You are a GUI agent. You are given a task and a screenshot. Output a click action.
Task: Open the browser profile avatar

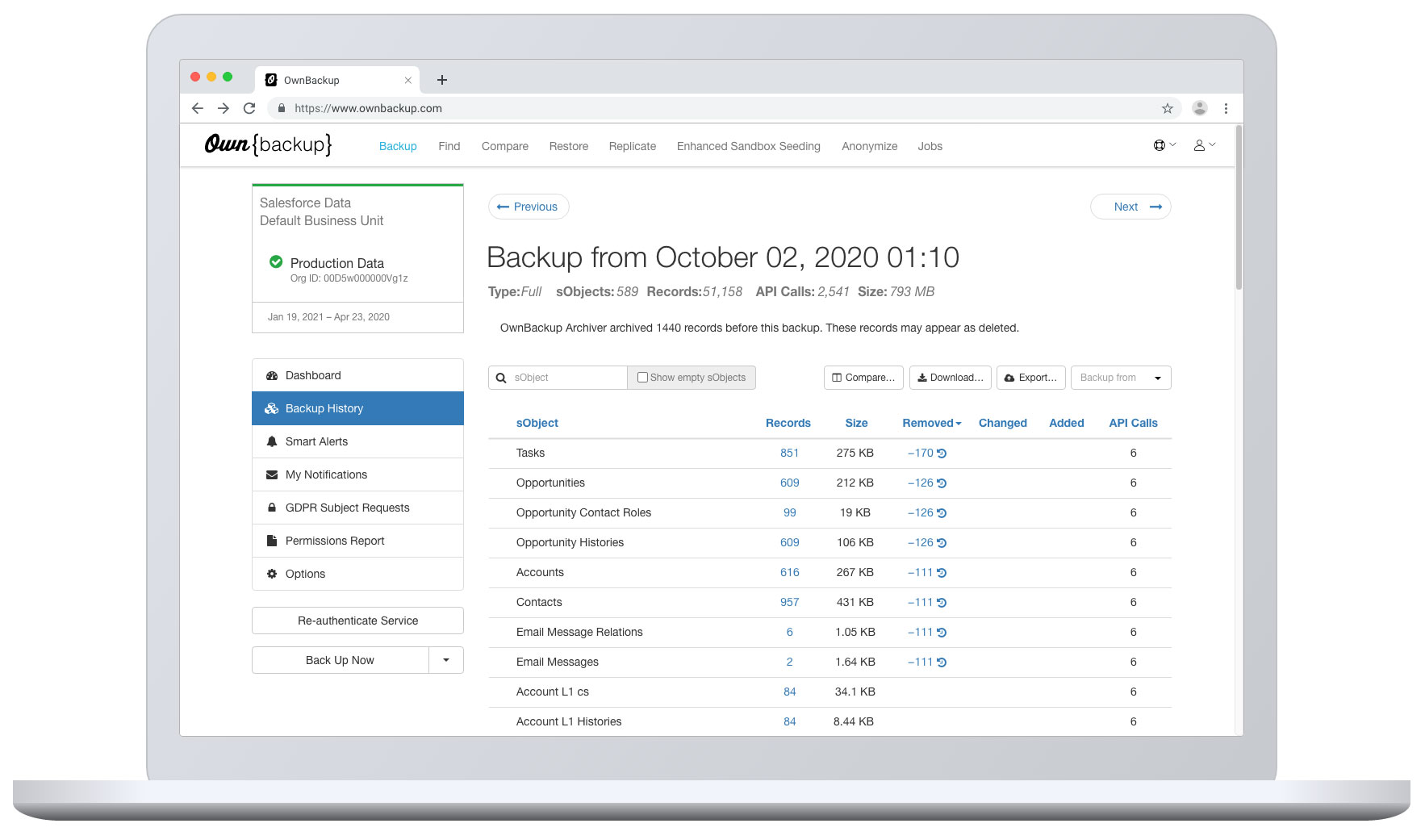click(1200, 108)
